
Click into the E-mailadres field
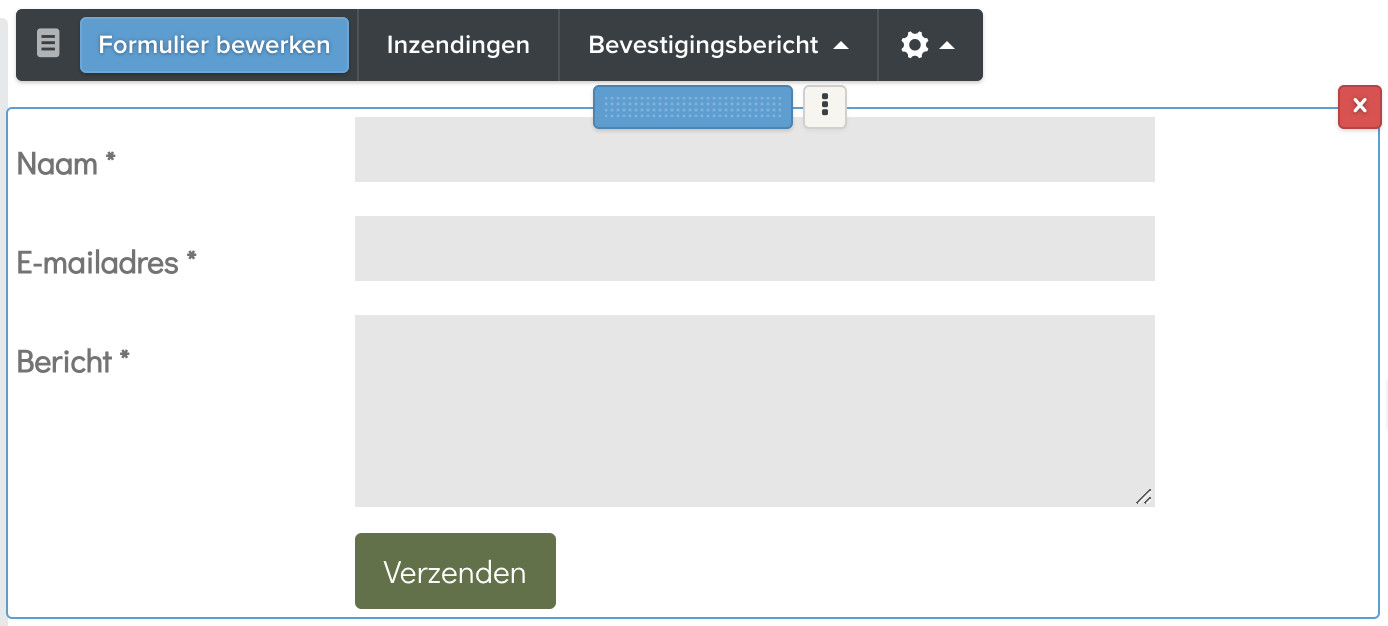[754, 248]
